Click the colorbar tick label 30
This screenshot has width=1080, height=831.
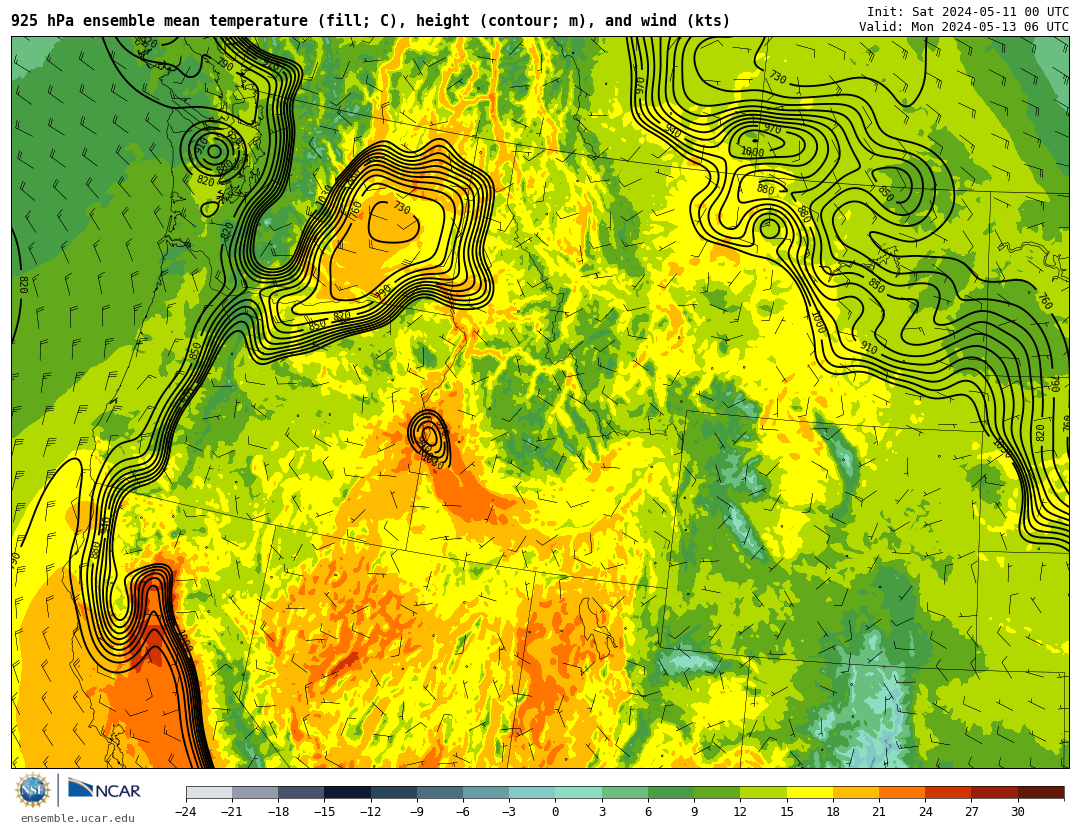point(1017,812)
